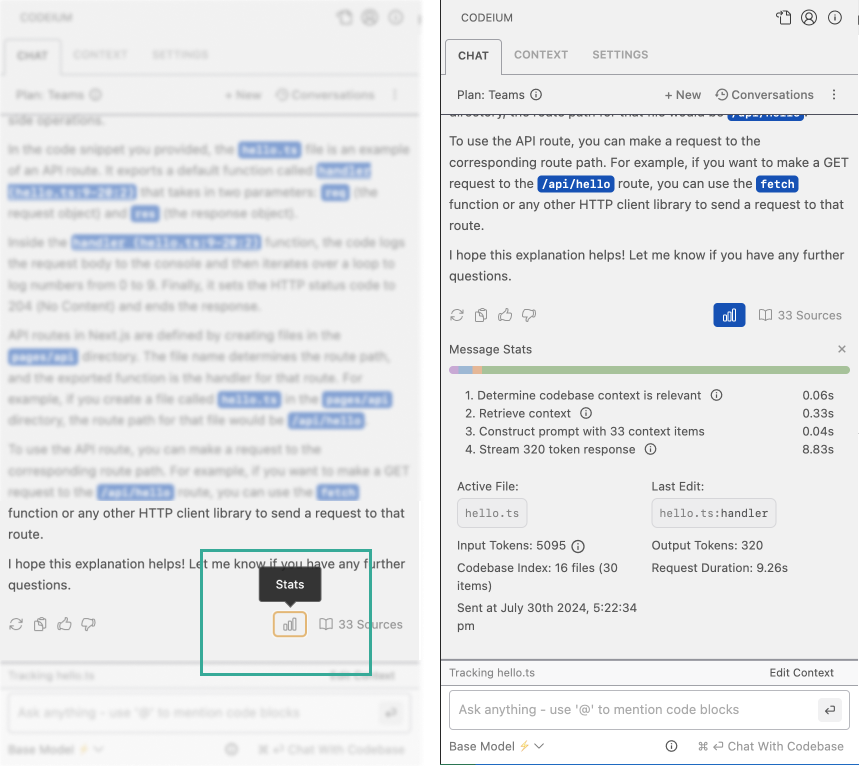
Task: Switch to the SETTINGS tab in the right panel
Action: coord(620,55)
